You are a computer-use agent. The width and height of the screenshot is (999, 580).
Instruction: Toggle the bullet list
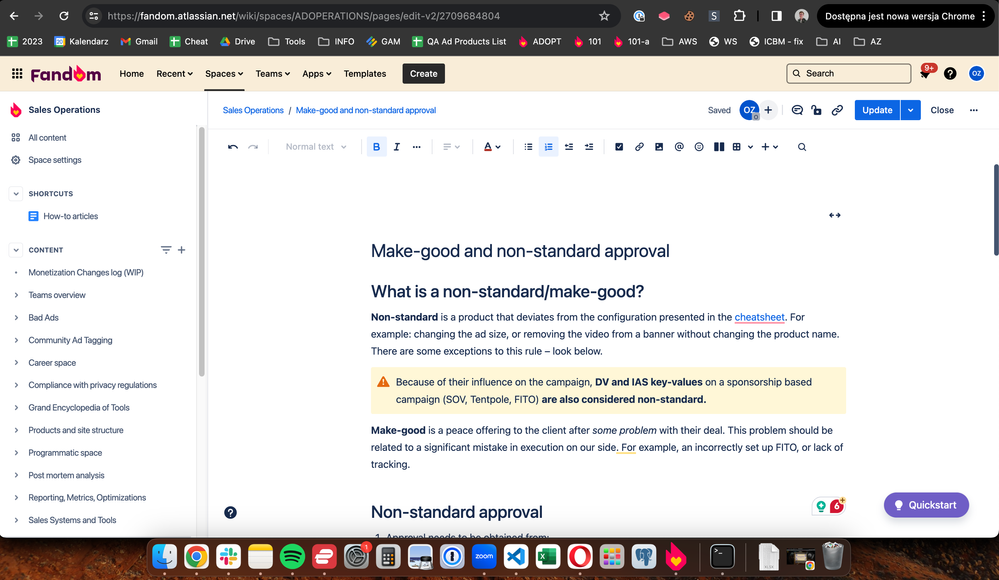click(528, 147)
